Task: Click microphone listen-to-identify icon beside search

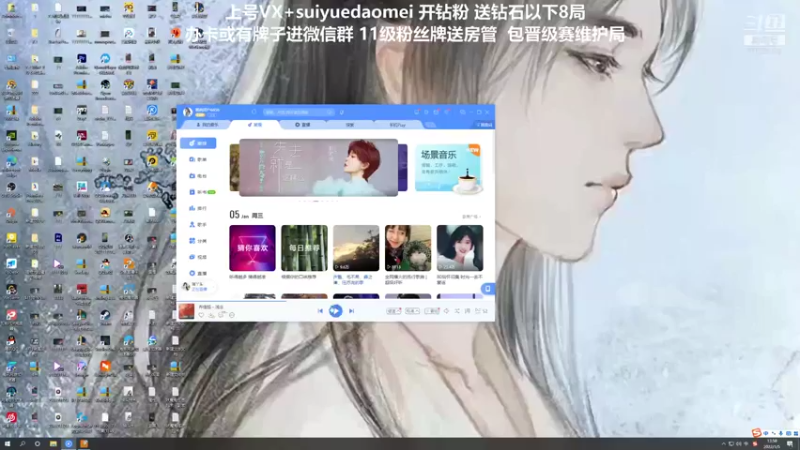Action: click(342, 112)
